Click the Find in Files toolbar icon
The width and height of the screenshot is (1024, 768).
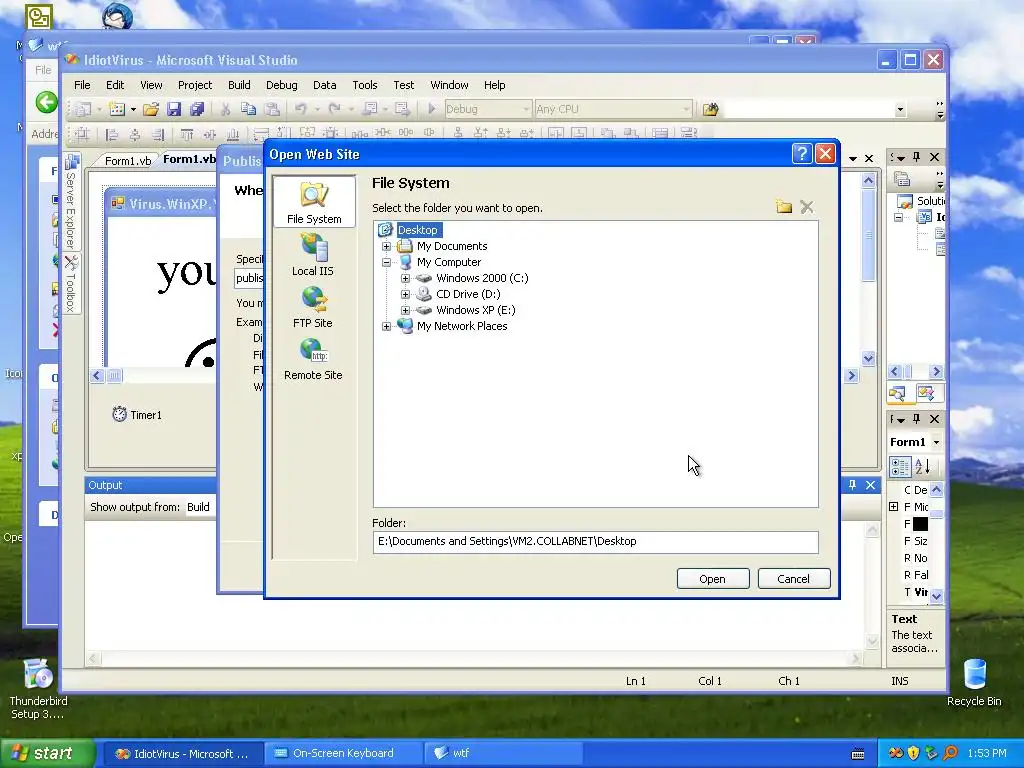click(x=711, y=109)
